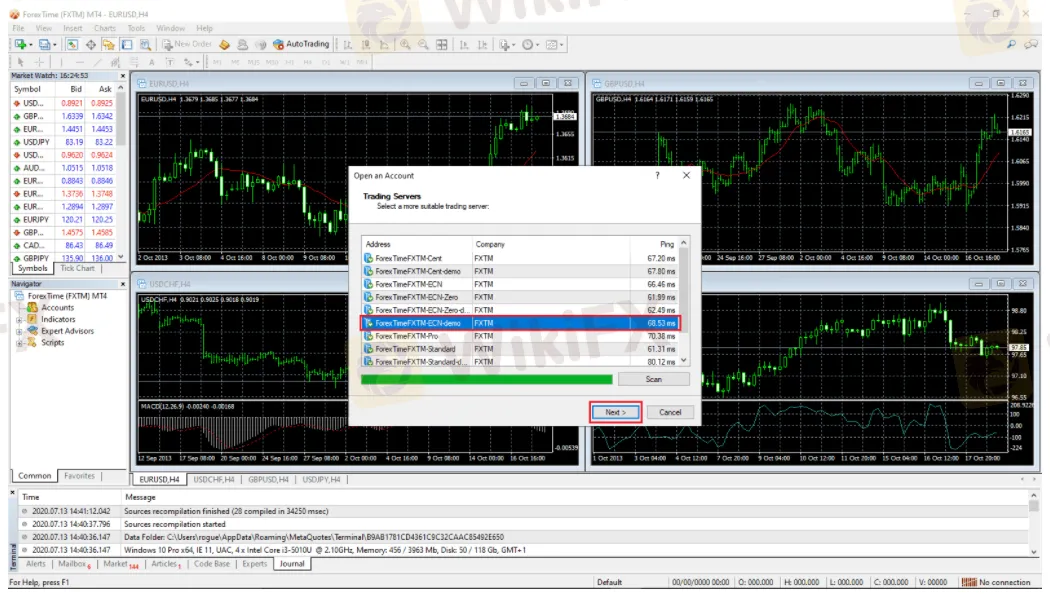Click the server list vertical scrollbar
This screenshot has height=594, width=1050.
pos(684,301)
